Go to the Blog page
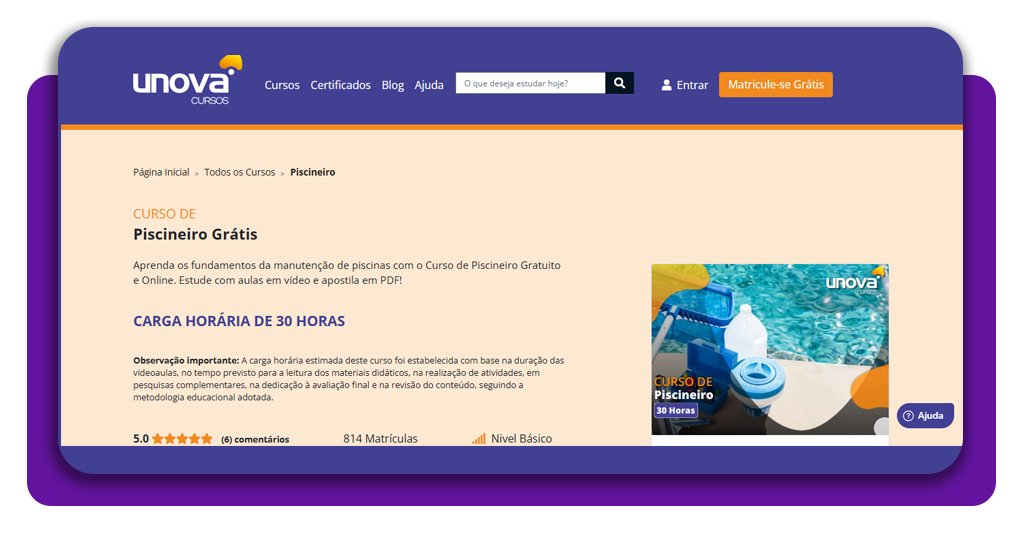Viewport: 1024px width, 536px height. coord(392,85)
